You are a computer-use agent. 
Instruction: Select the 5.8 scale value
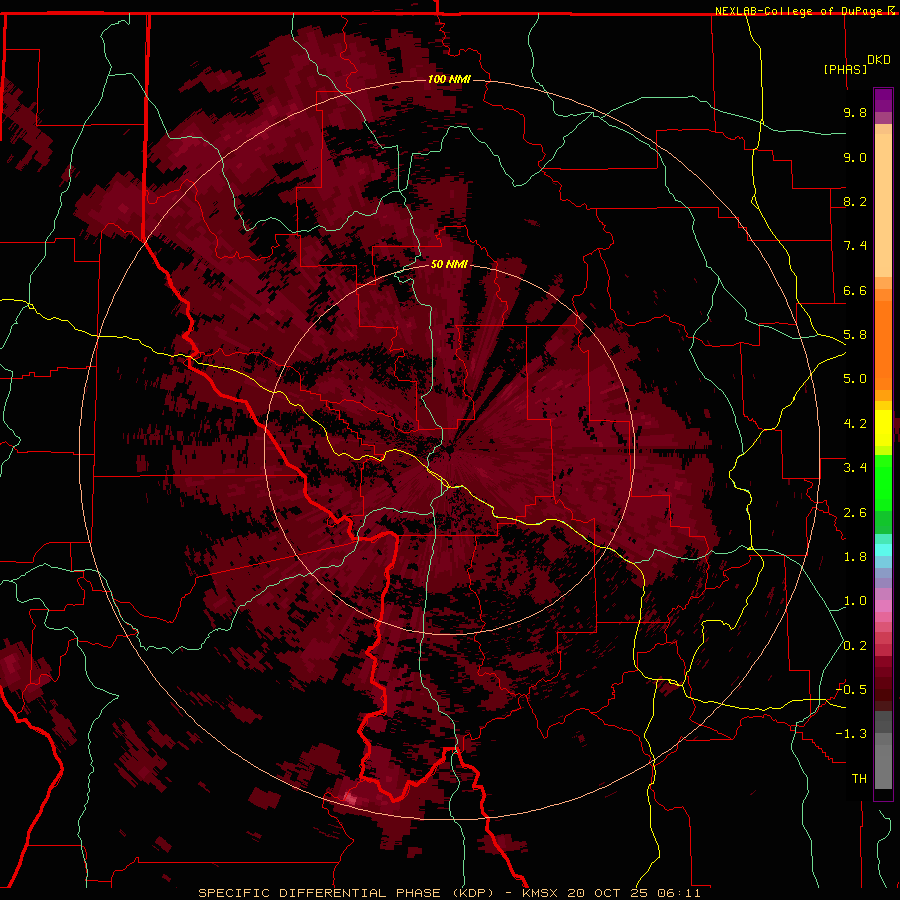(855, 335)
